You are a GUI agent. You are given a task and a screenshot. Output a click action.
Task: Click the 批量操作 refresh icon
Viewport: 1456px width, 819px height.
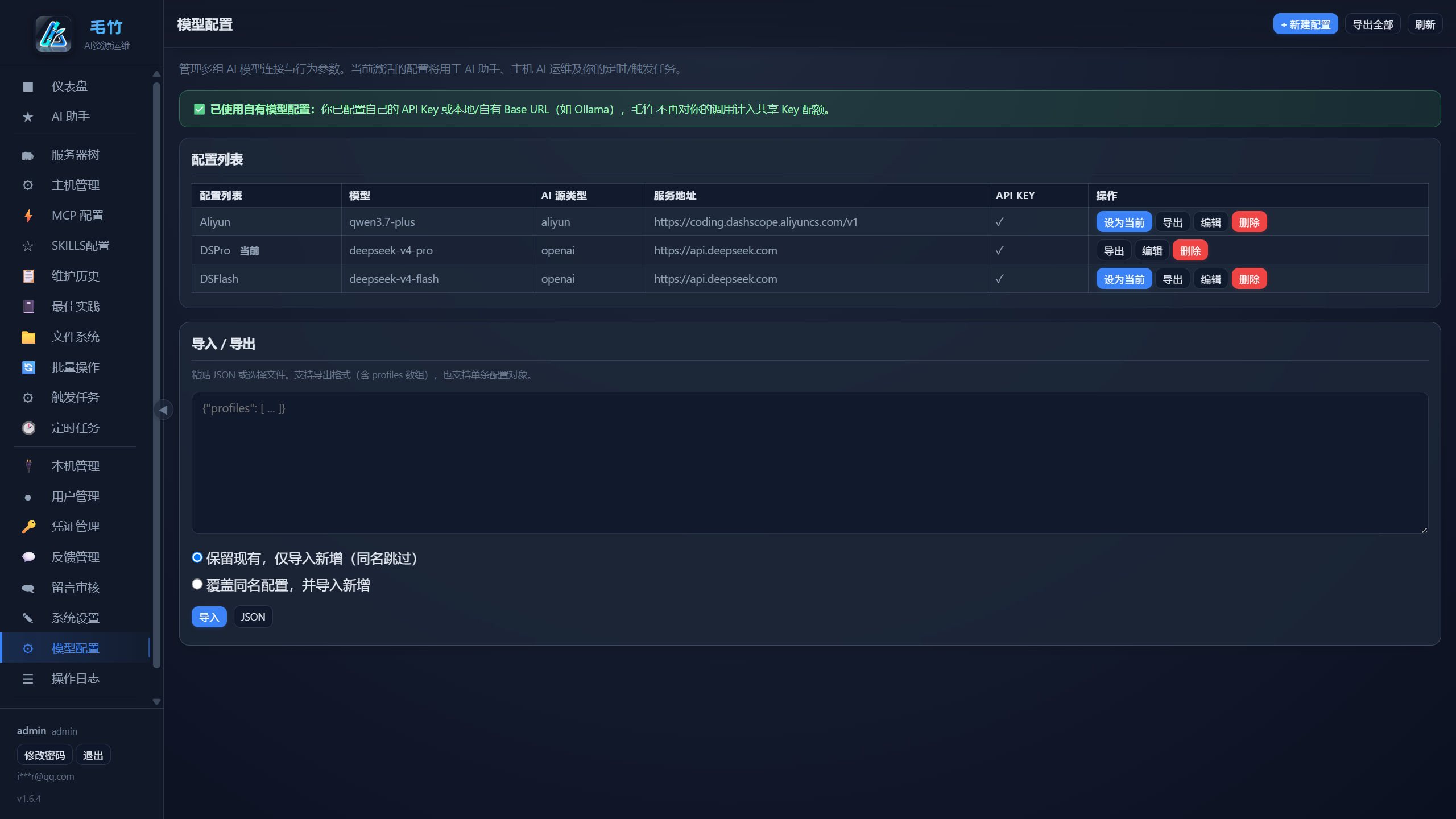[x=28, y=367]
